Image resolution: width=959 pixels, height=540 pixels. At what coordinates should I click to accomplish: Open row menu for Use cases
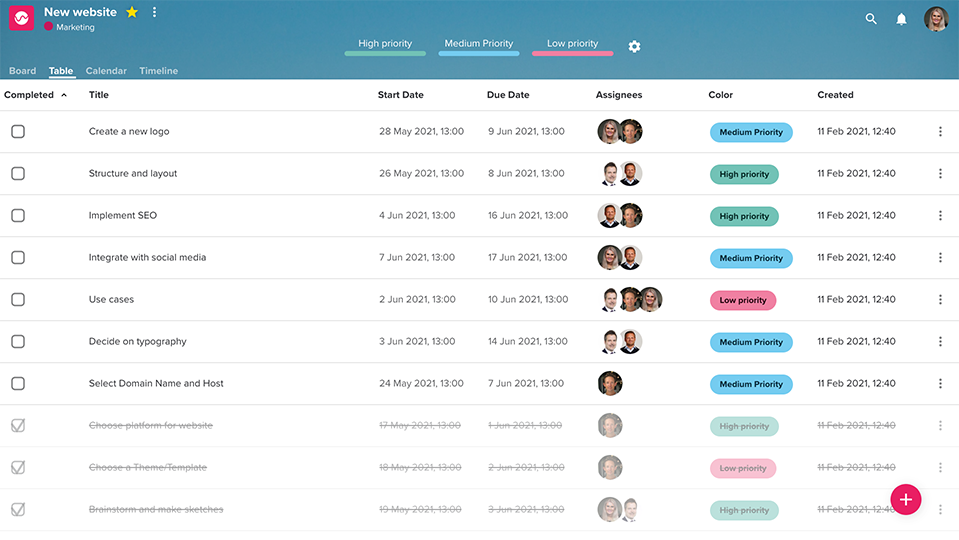pyautogui.click(x=940, y=300)
